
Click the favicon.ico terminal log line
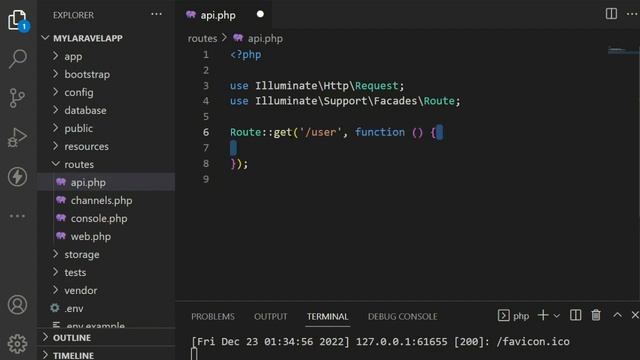click(380, 342)
